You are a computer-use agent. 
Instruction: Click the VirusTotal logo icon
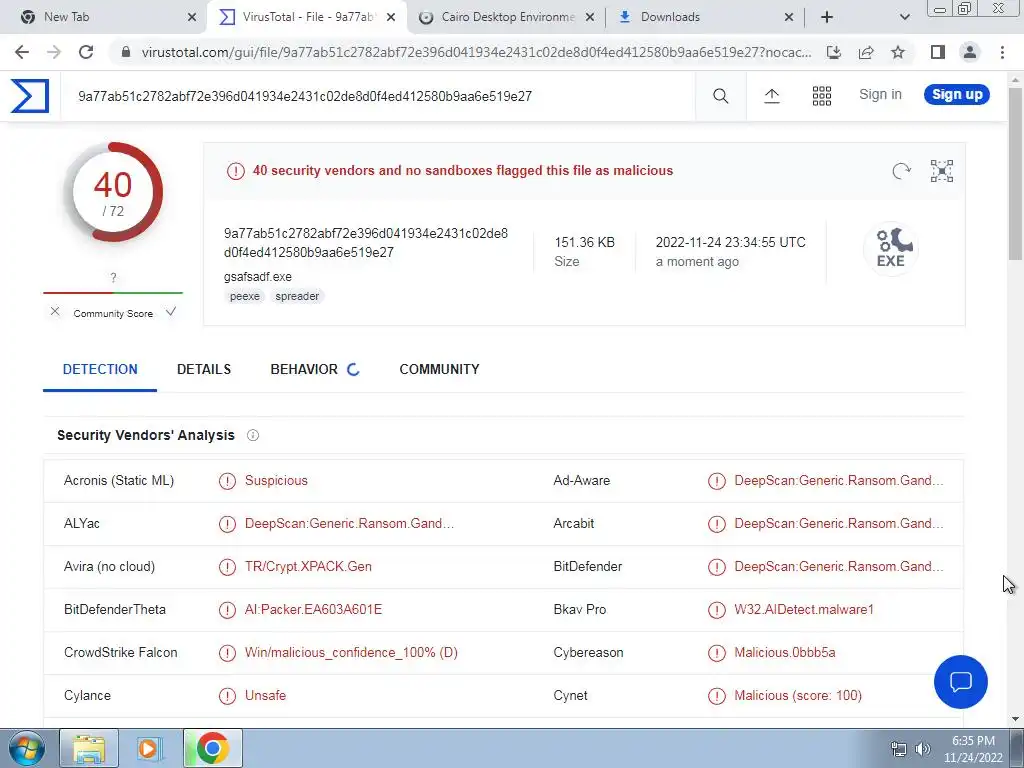pyautogui.click(x=30, y=96)
